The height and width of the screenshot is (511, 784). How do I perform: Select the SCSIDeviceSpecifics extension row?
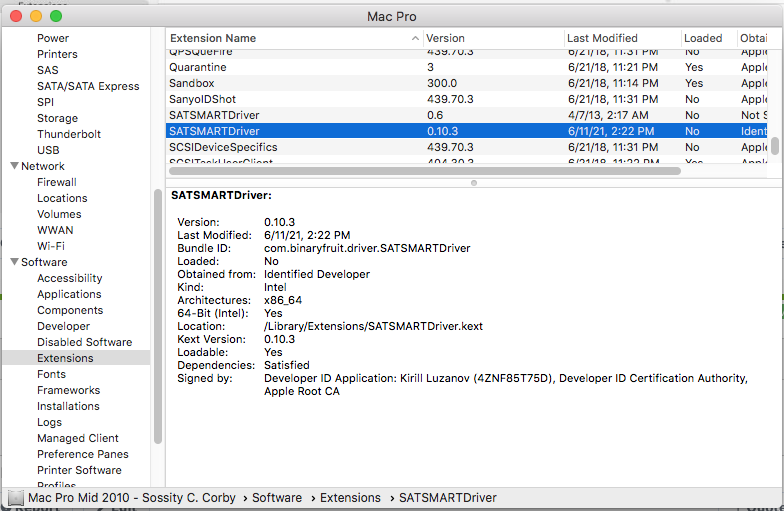pyautogui.click(x=466, y=147)
